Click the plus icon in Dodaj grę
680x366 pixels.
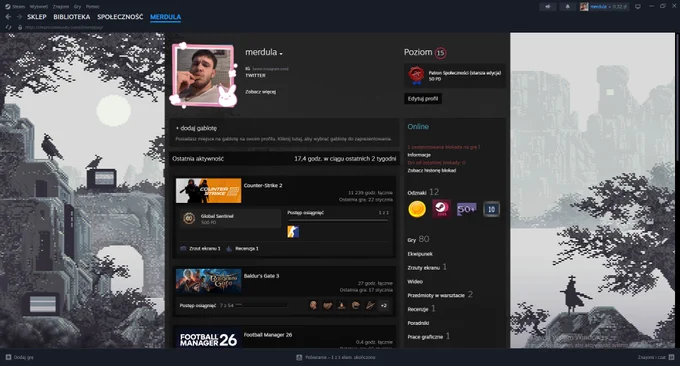8,357
